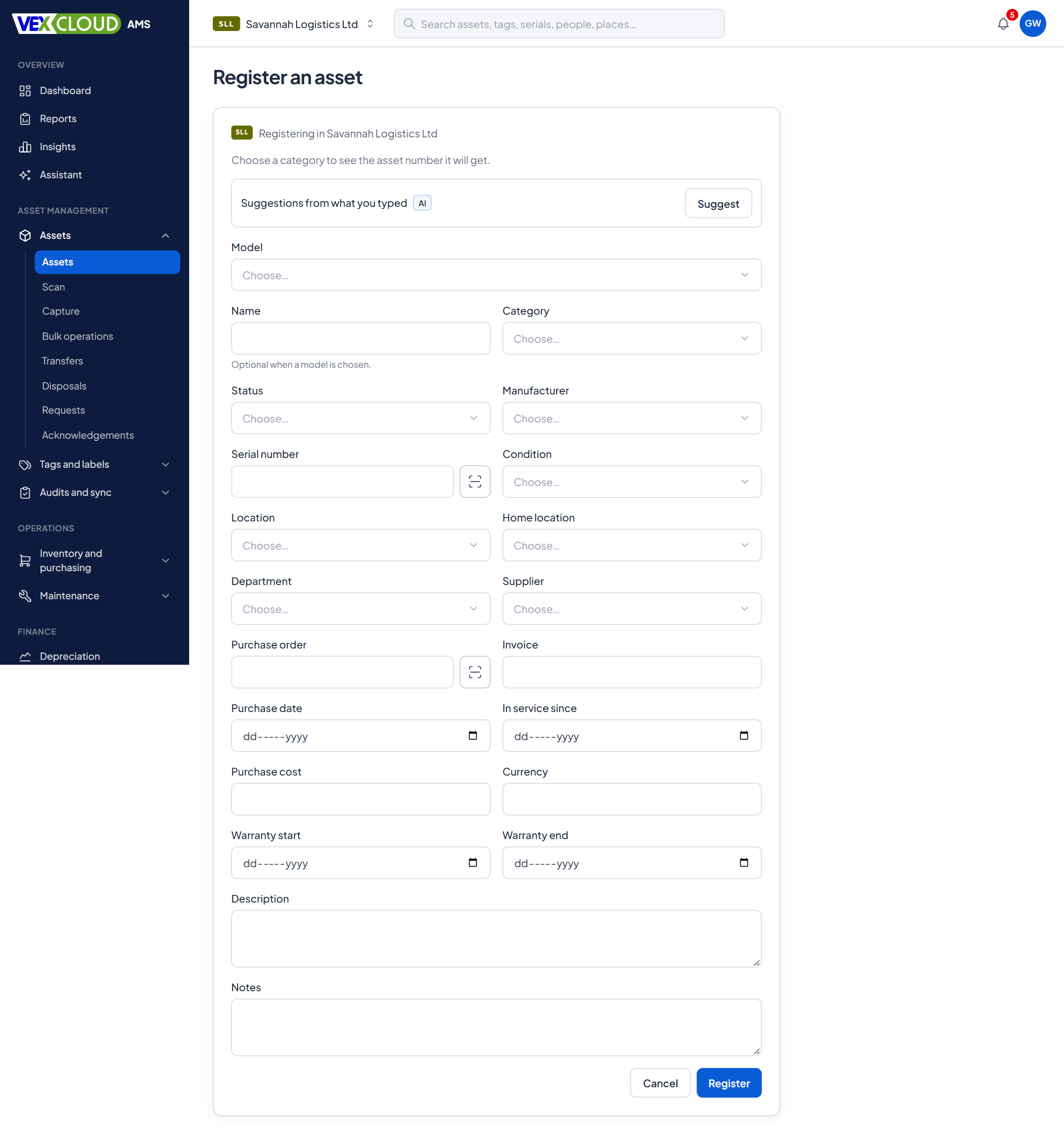This screenshot has height=1134, width=1064.
Task: Click the Assistant sparkle icon in the sidebar
Action: click(x=25, y=174)
